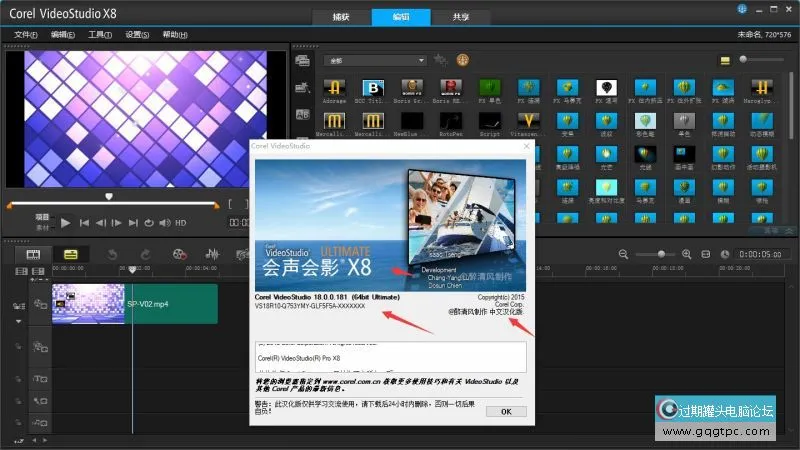800x450 pixels.
Task: Choose the 彩色笔 filter thumbnail
Action: [645, 121]
